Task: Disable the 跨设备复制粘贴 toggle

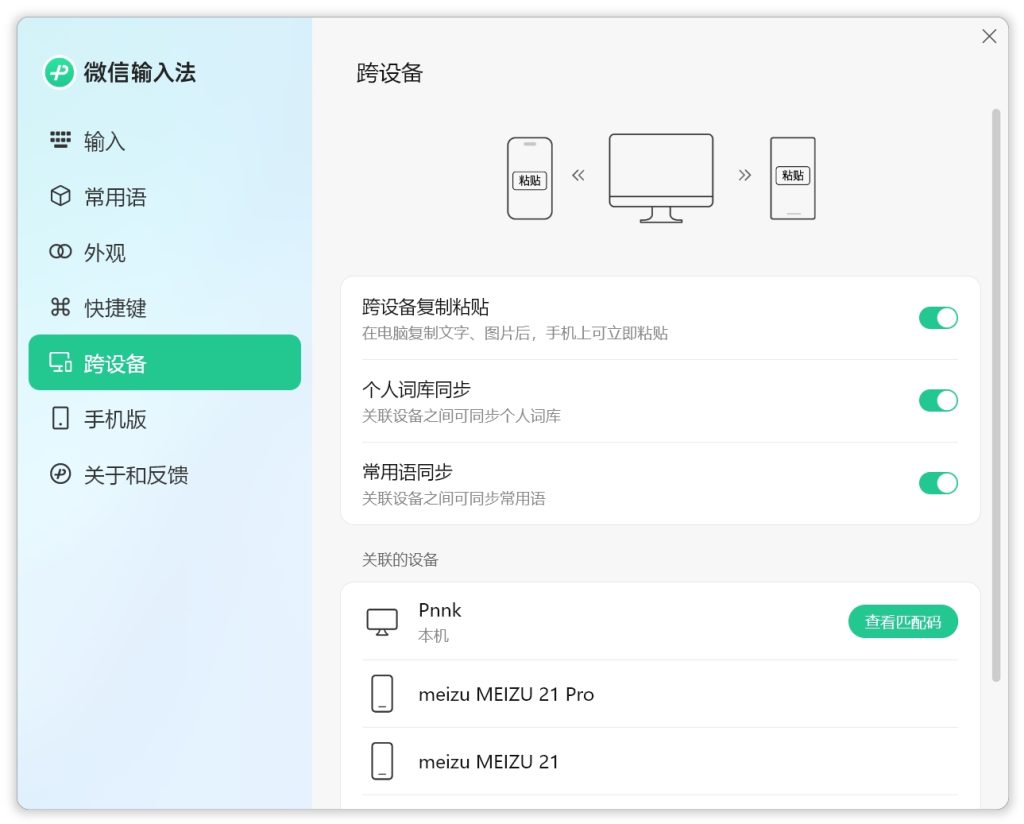Action: (938, 318)
